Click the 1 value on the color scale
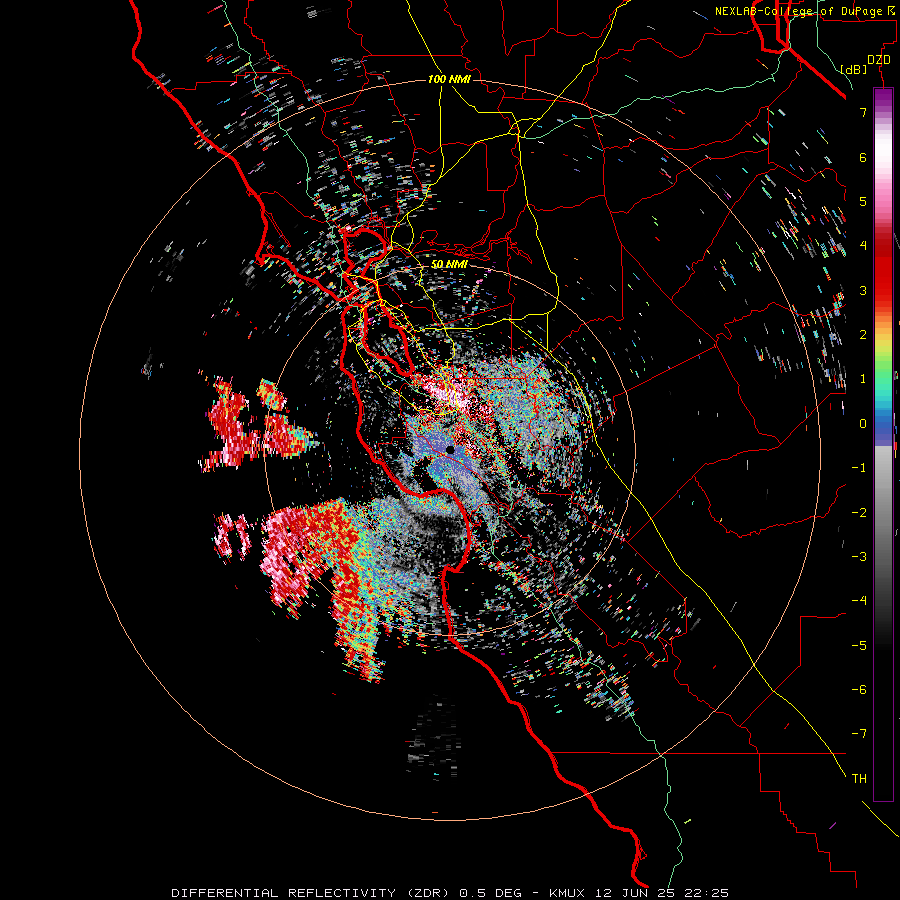The height and width of the screenshot is (900, 900). (x=863, y=379)
